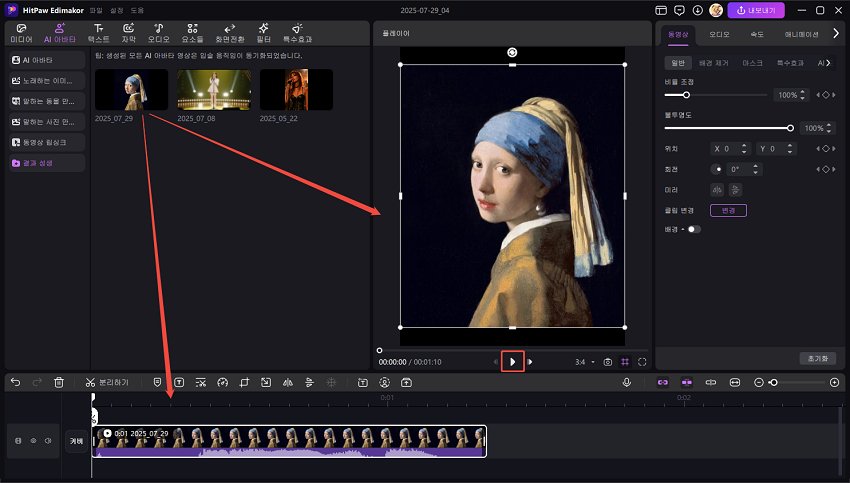This screenshot has width=850, height=483.
Task: Toggle the 배경 background switch
Action: (694, 229)
